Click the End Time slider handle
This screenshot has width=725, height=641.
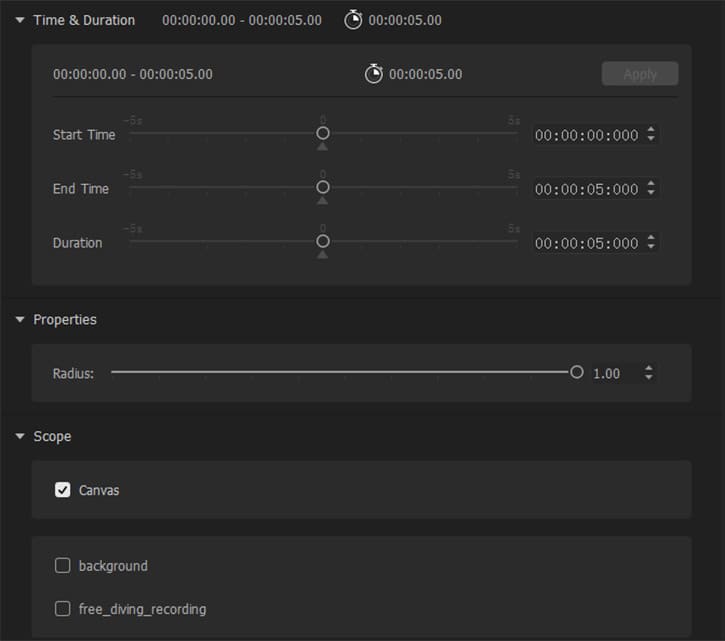pos(323,187)
